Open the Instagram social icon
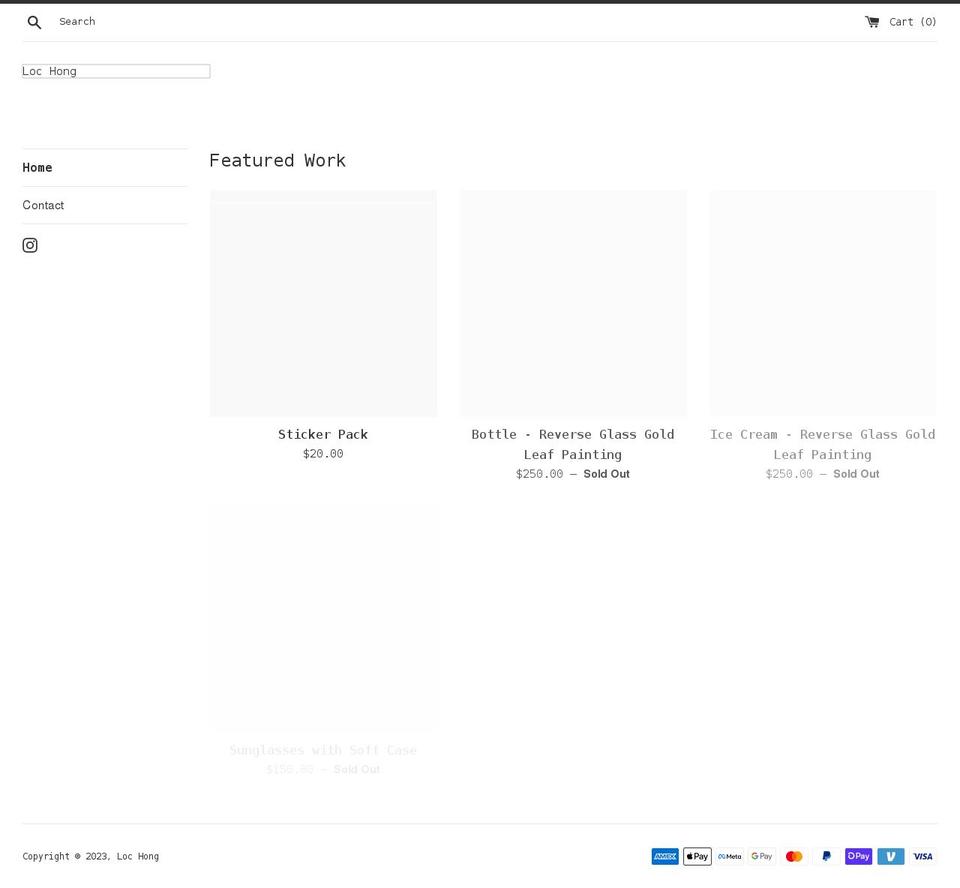960x888 pixels. [30, 245]
